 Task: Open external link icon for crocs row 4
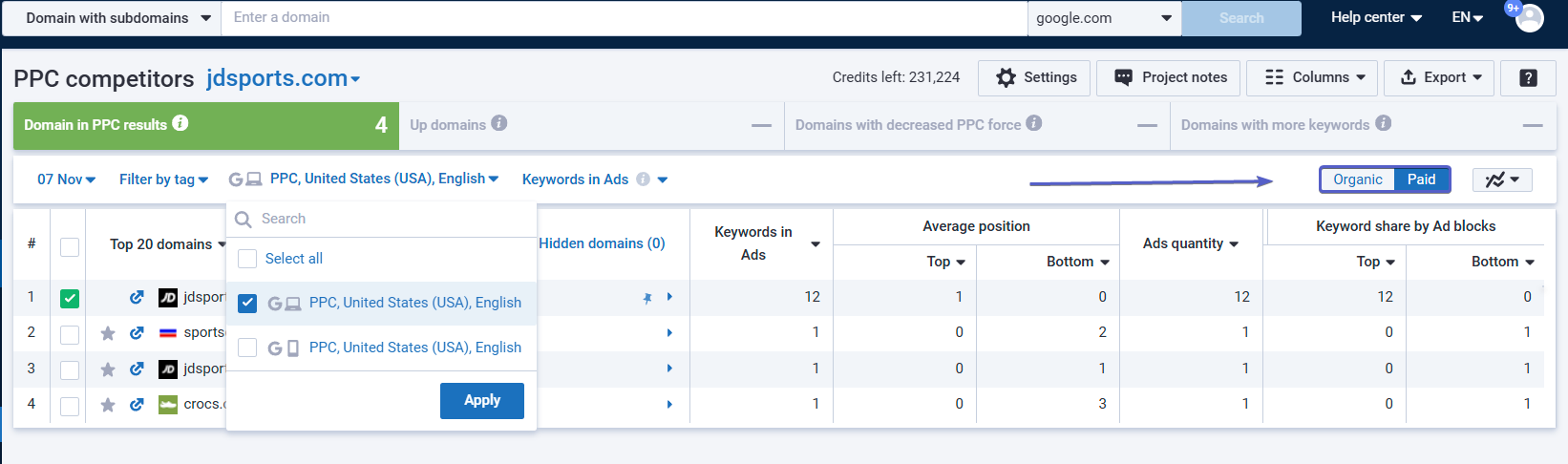point(137,404)
